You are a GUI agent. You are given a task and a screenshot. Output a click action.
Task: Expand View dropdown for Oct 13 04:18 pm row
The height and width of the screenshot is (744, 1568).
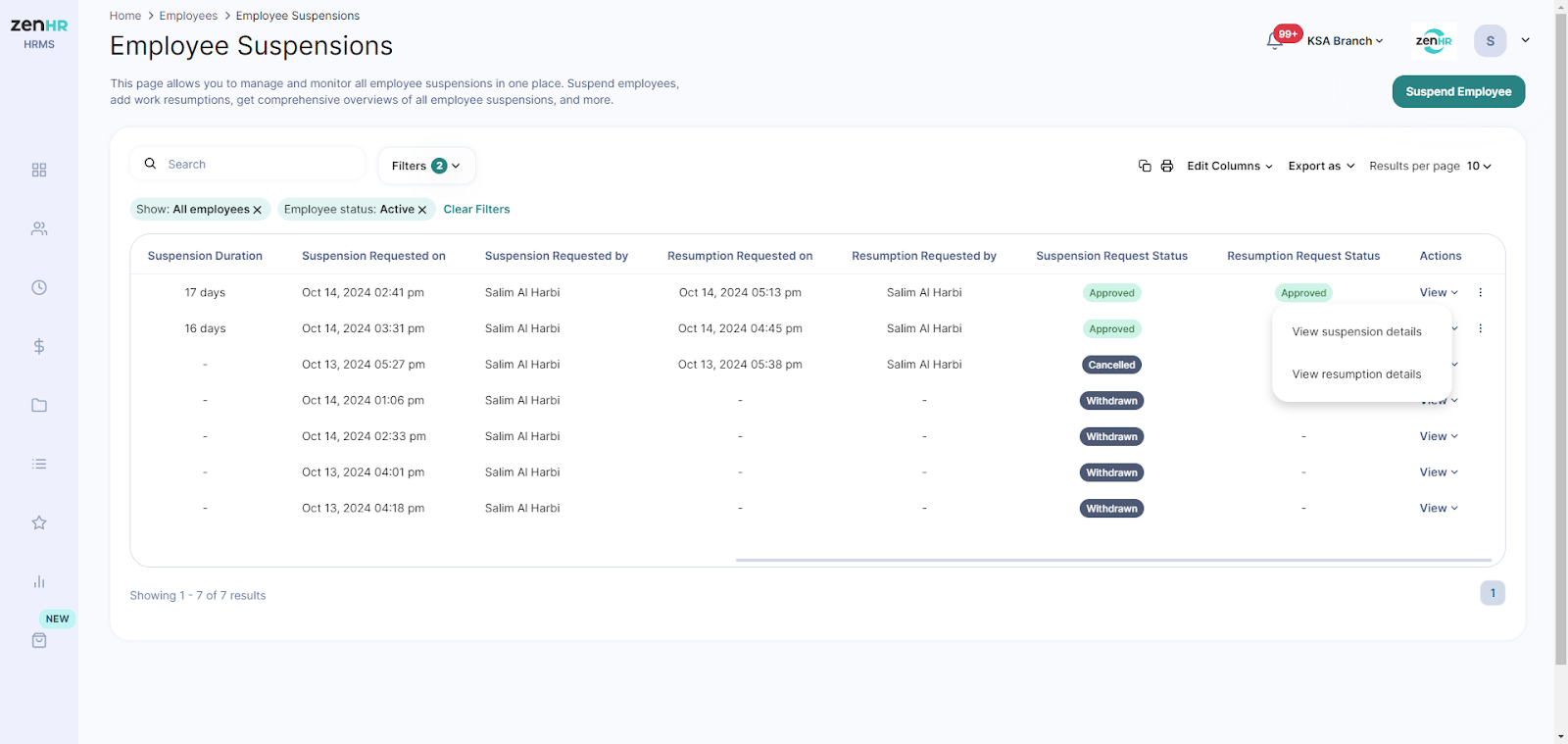coord(1439,508)
